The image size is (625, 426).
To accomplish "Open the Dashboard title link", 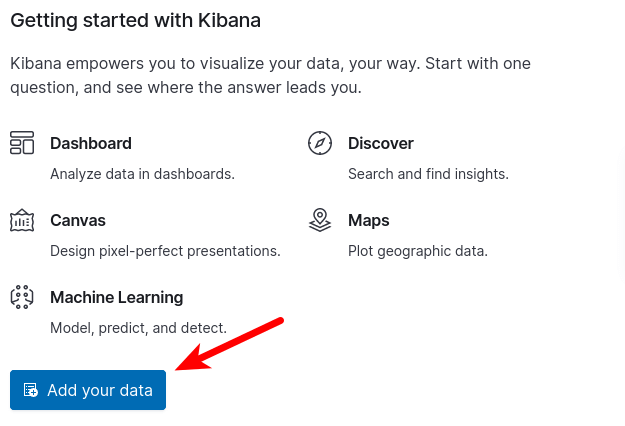I will tap(91, 143).
